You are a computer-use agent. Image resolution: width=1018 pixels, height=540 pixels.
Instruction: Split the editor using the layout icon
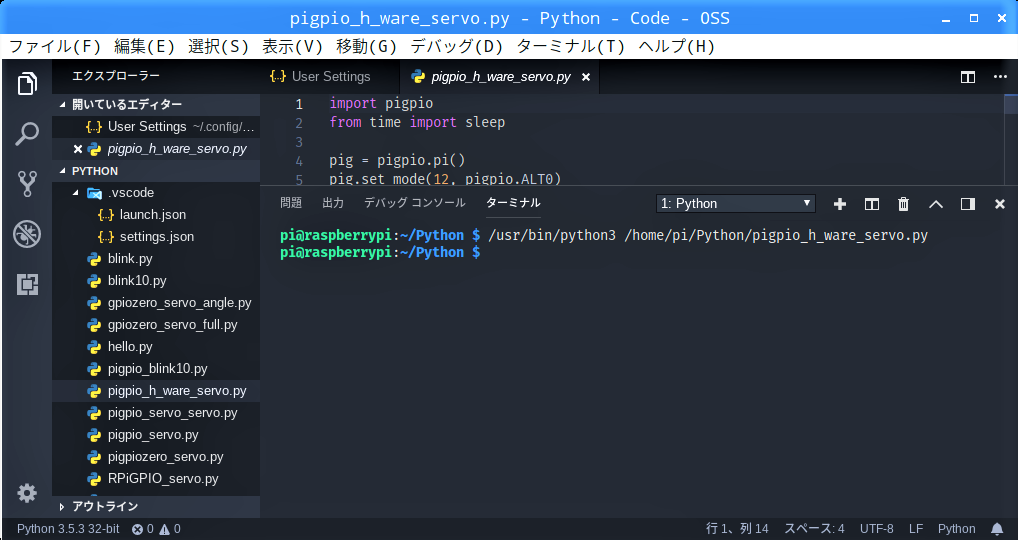click(x=968, y=77)
